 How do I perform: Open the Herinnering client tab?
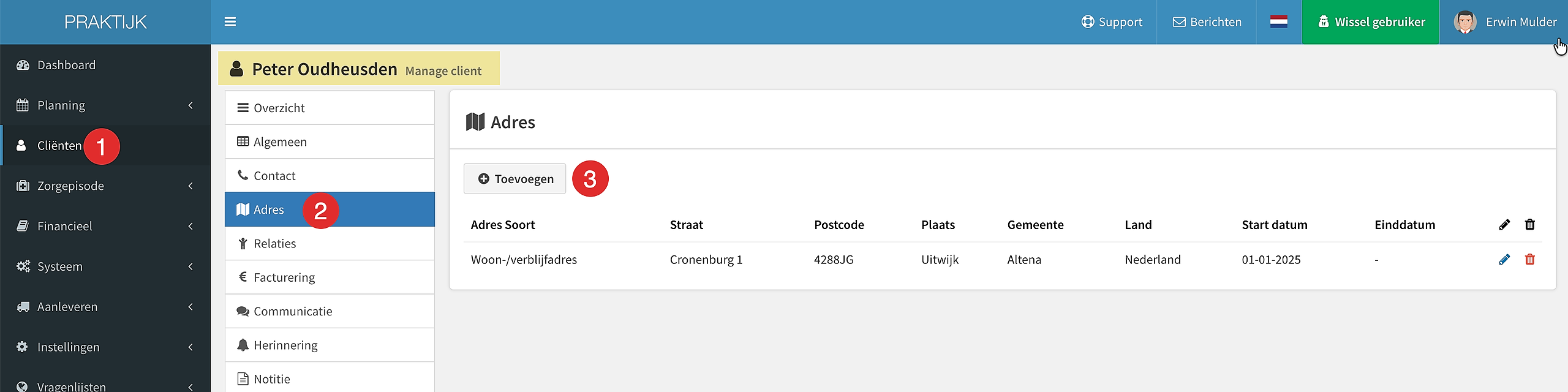330,345
